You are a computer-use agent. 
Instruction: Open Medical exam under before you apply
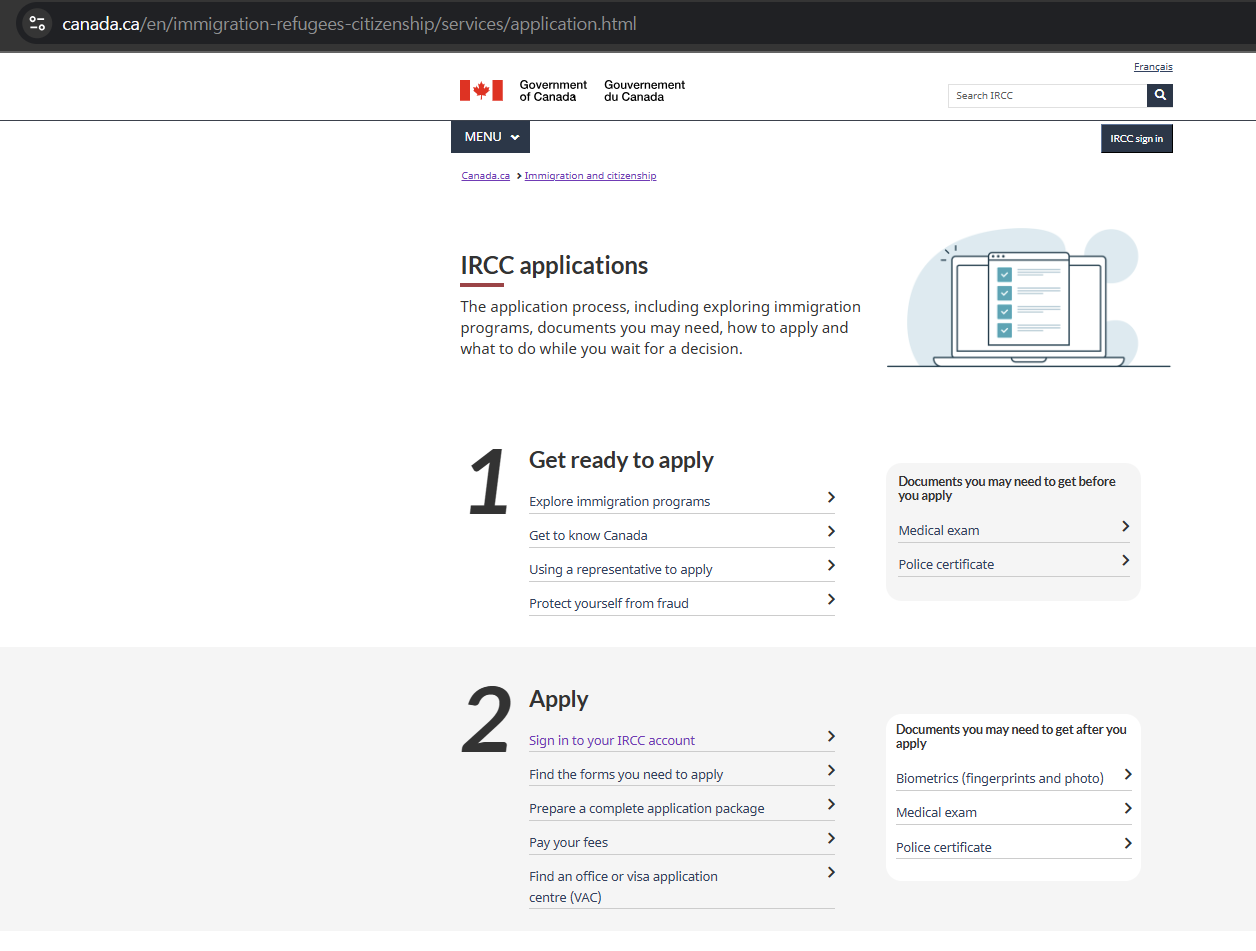coord(939,530)
